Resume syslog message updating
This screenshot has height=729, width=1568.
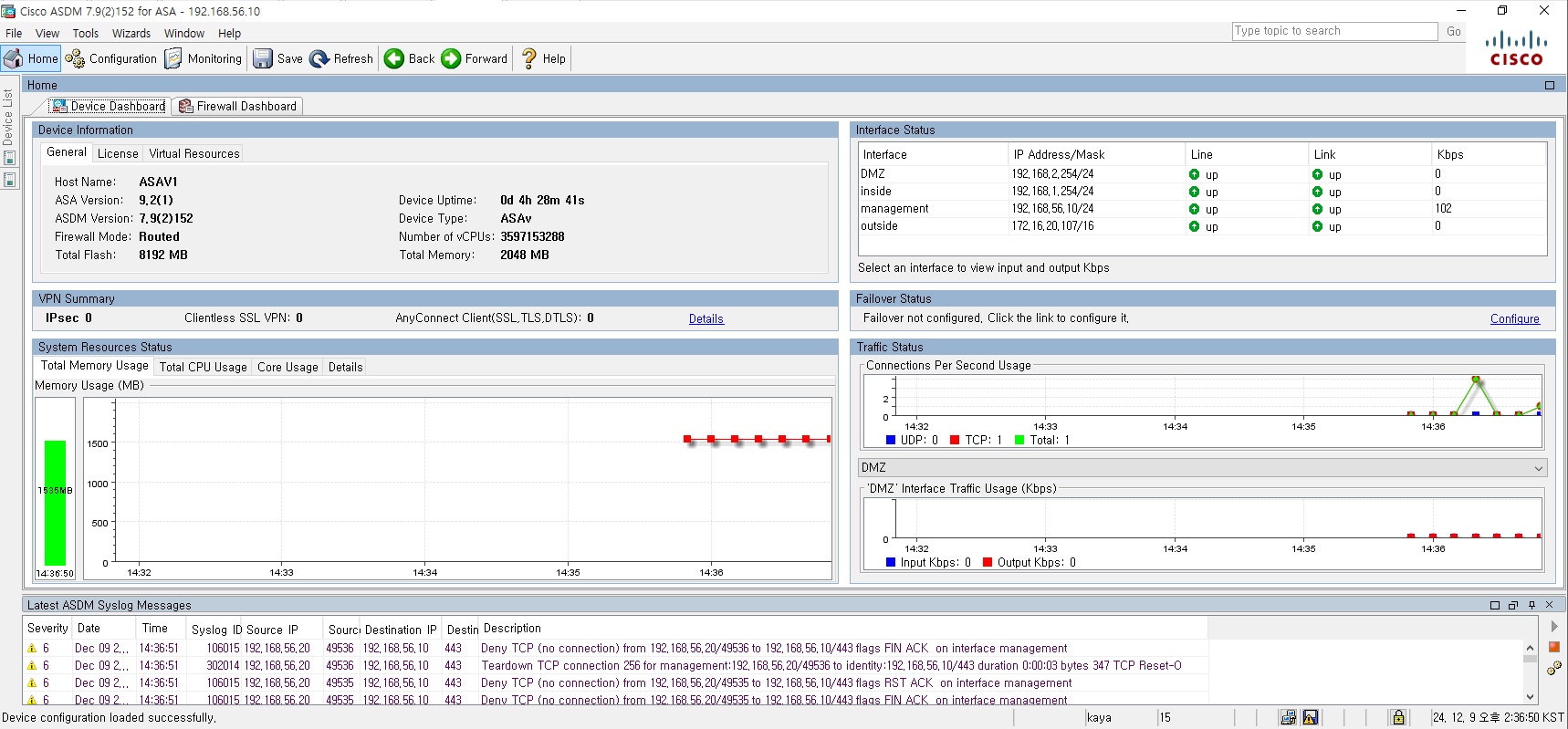click(x=1554, y=627)
